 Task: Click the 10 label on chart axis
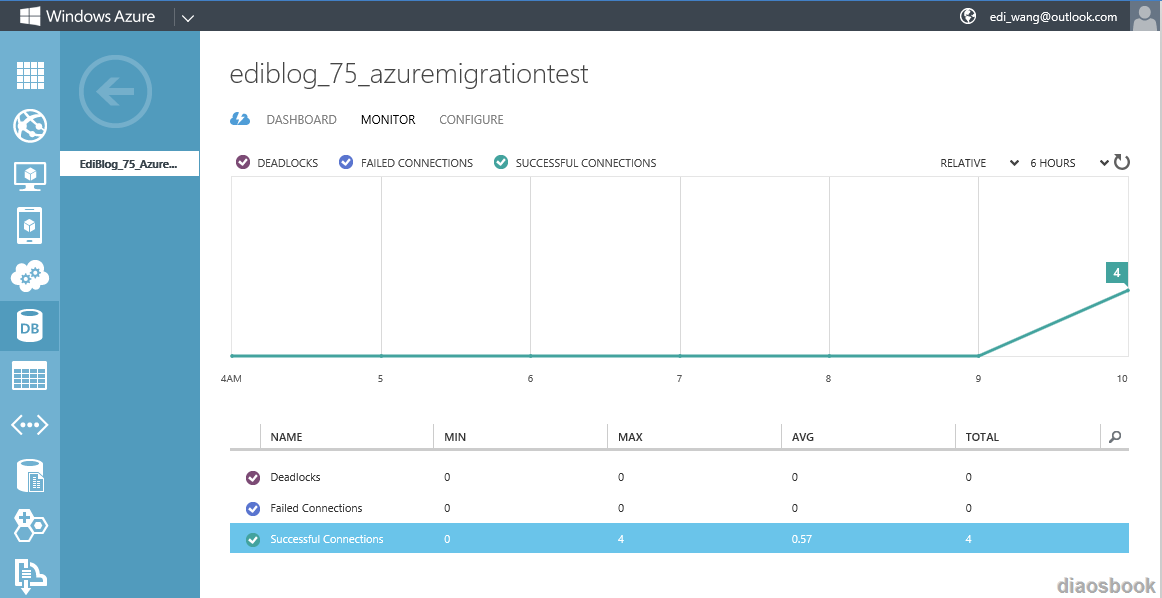click(1122, 379)
